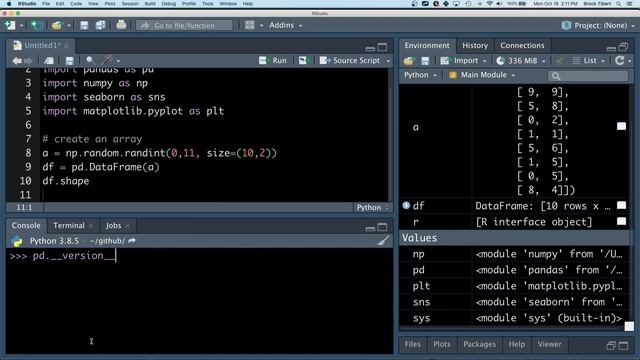Screen dimensions: 640x360
Task: Switch to the Files tab
Action: 412,344
